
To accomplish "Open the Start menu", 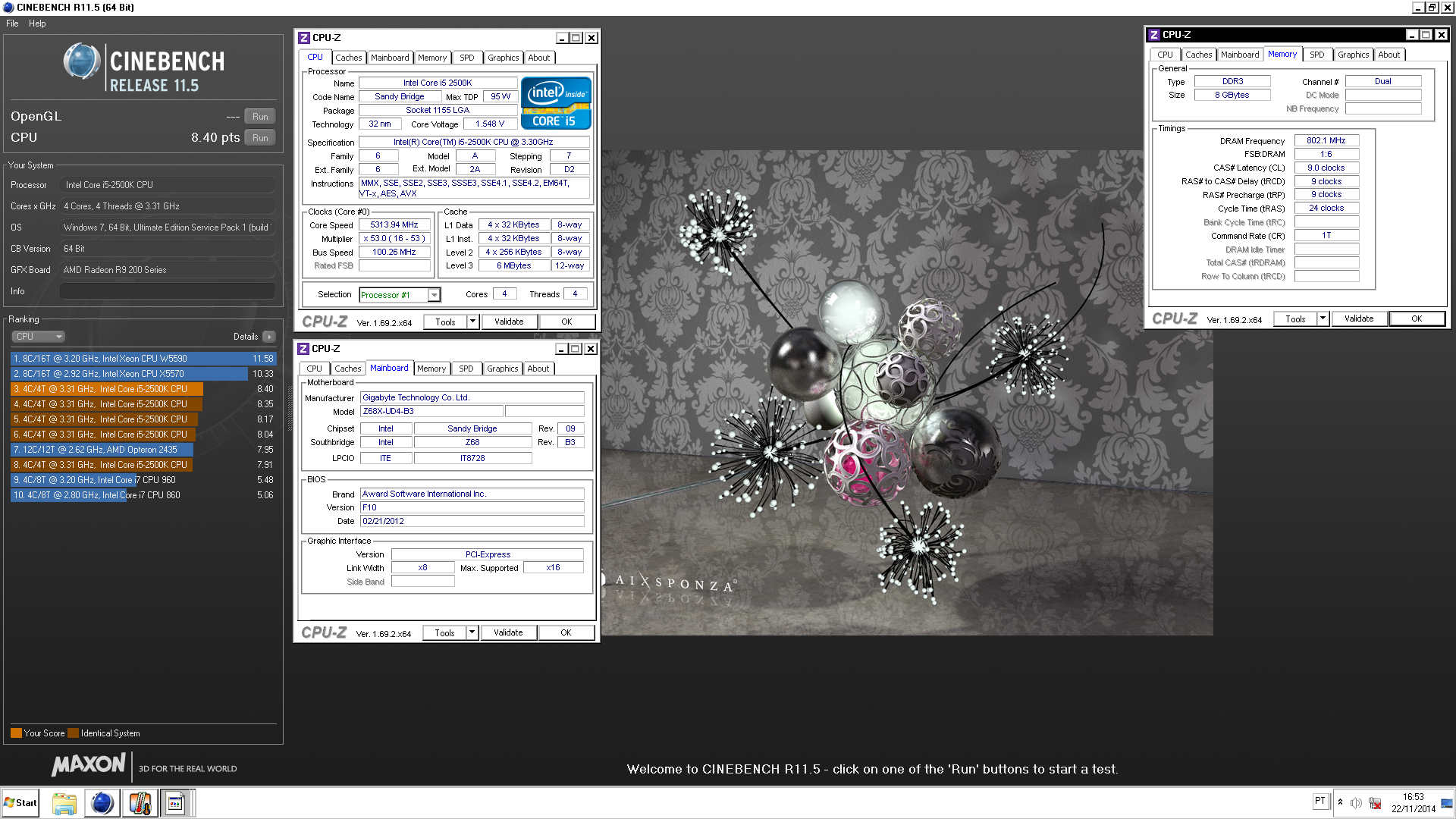I will 20,803.
